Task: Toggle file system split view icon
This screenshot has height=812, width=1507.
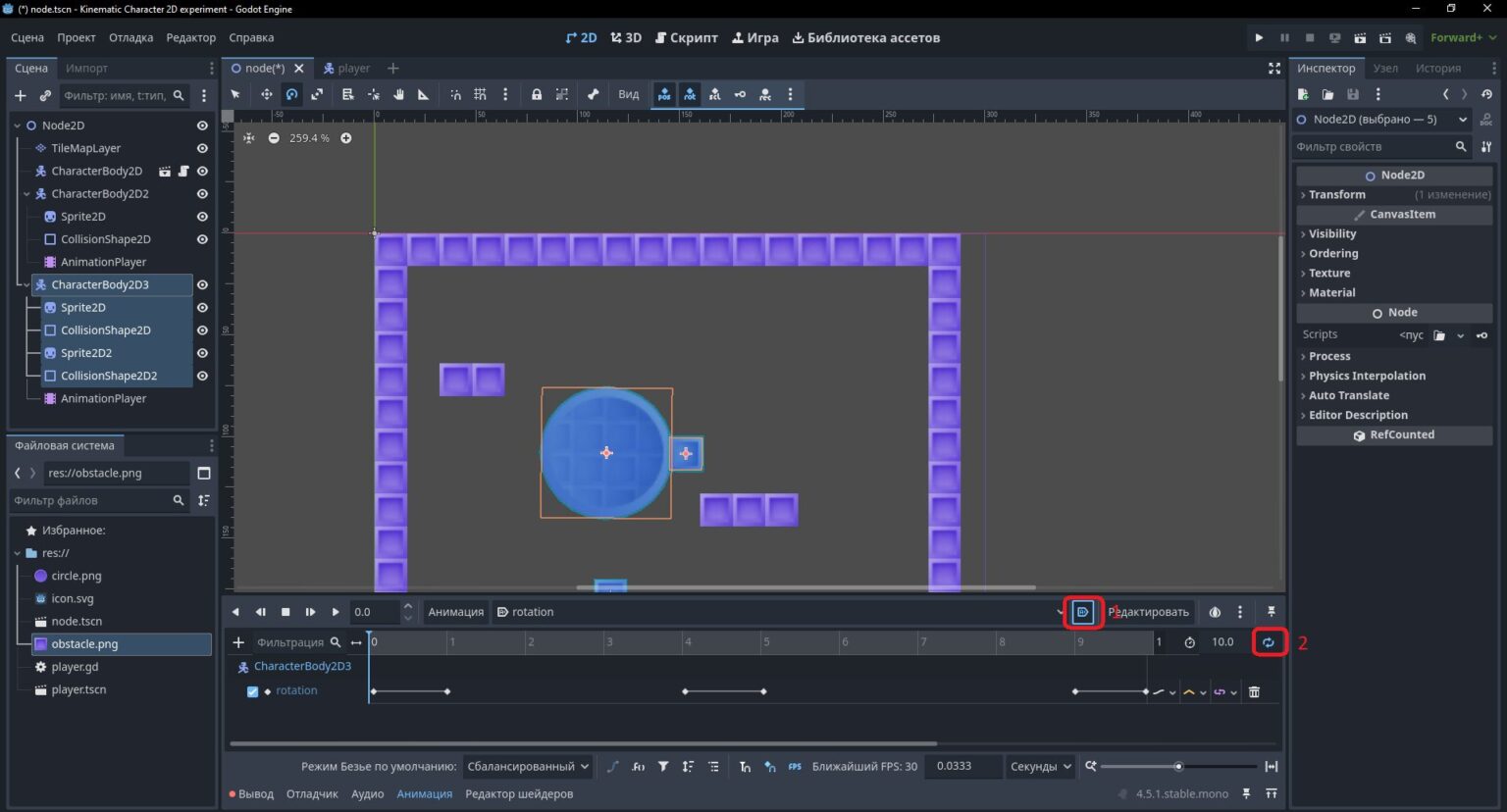Action: tap(204, 473)
